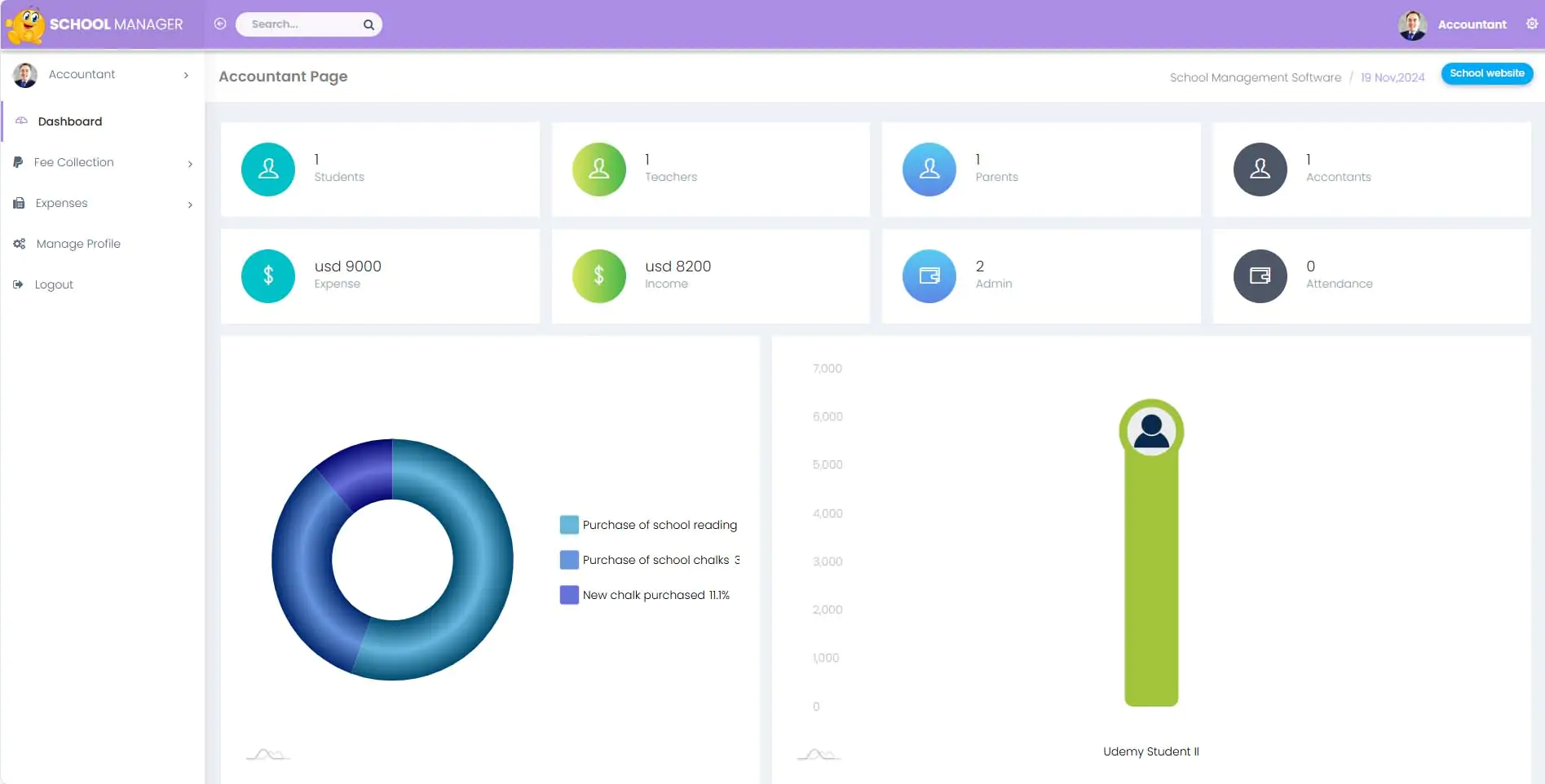Click the search magnifier icon
This screenshot has width=1545, height=784.
tap(369, 24)
